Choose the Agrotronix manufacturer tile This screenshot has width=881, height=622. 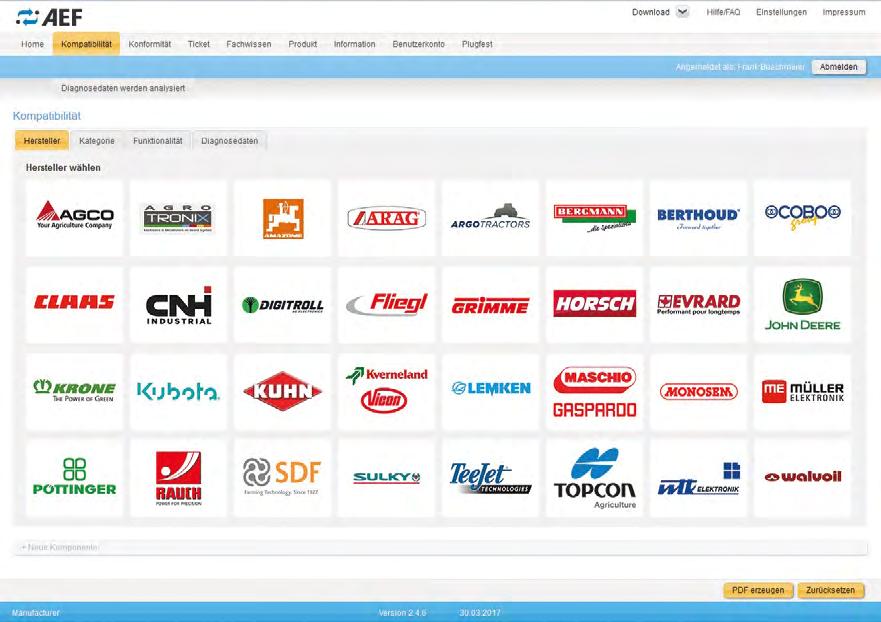point(178,218)
